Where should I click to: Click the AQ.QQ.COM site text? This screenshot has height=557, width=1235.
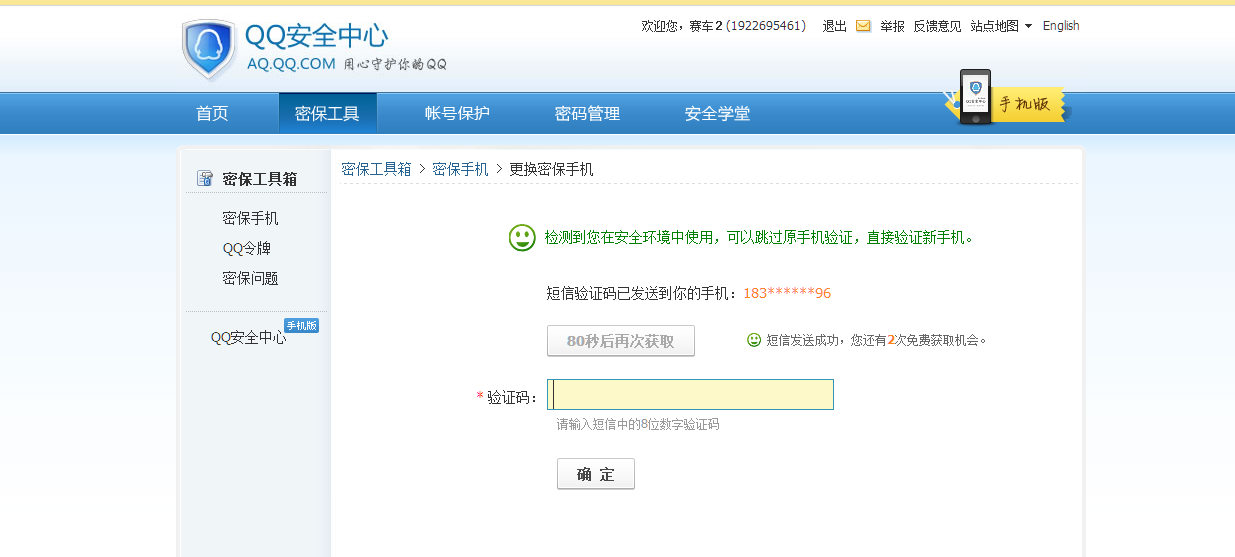(x=291, y=64)
